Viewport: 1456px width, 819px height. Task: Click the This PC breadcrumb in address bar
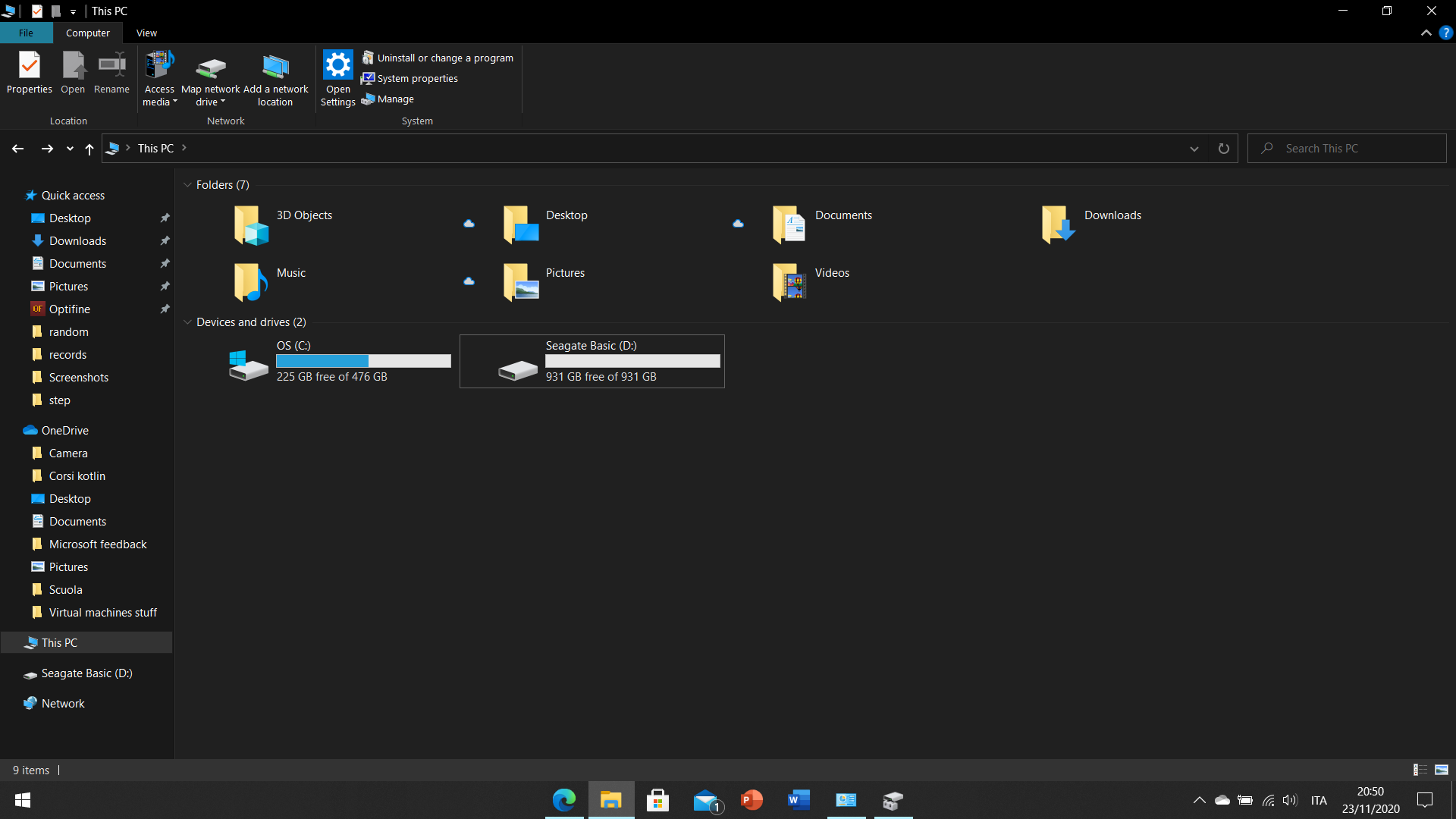(x=155, y=149)
